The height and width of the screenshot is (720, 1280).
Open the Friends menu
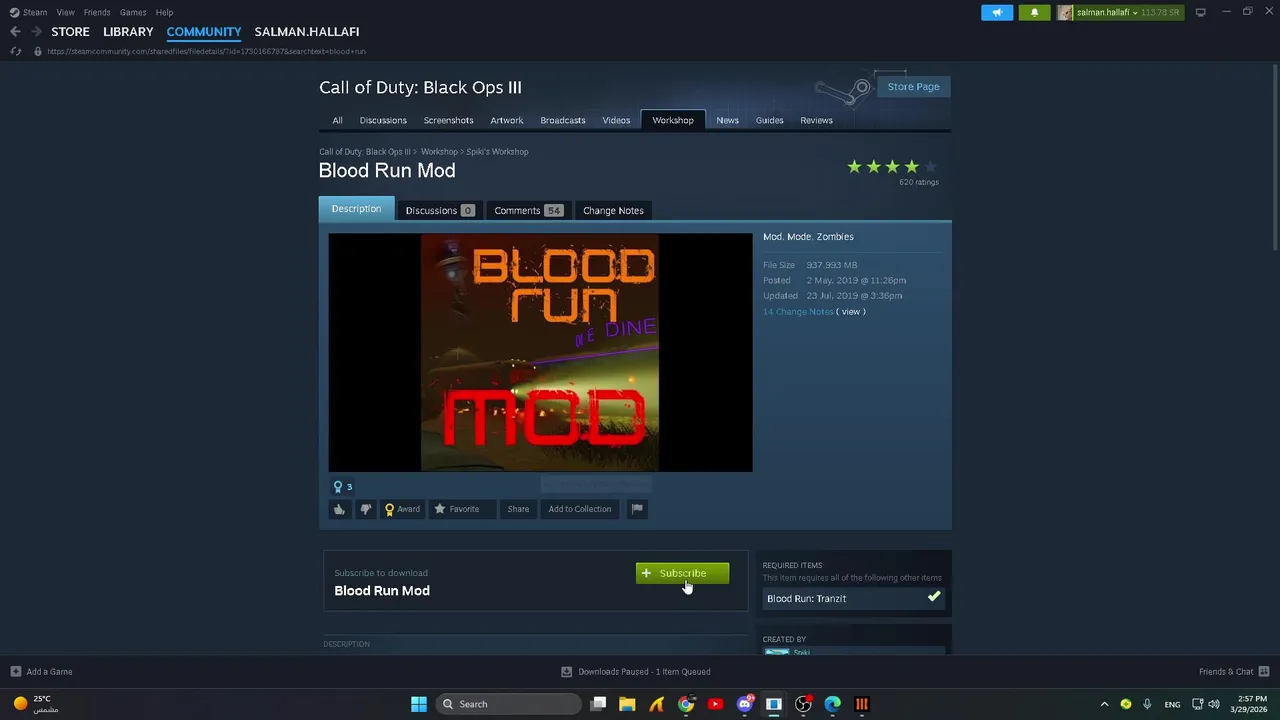click(x=97, y=12)
